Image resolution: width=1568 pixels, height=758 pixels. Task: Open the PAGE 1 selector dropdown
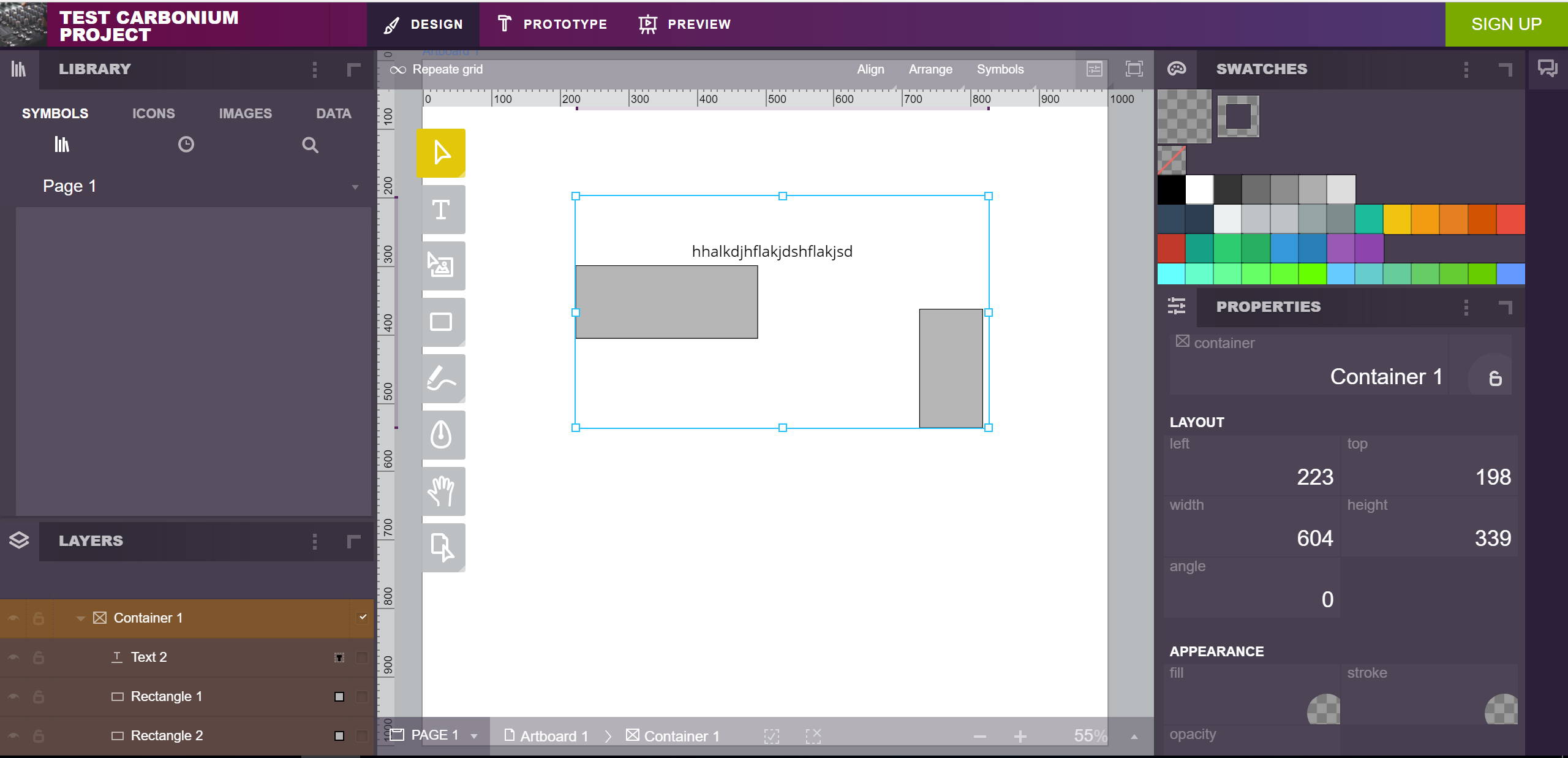click(474, 735)
